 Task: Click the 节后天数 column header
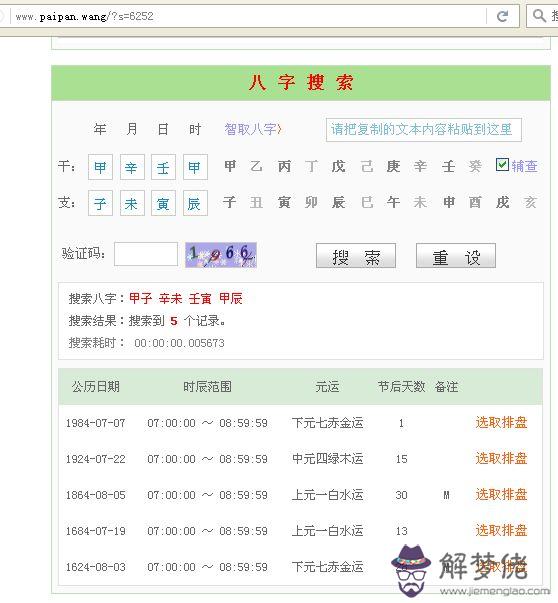(401, 386)
